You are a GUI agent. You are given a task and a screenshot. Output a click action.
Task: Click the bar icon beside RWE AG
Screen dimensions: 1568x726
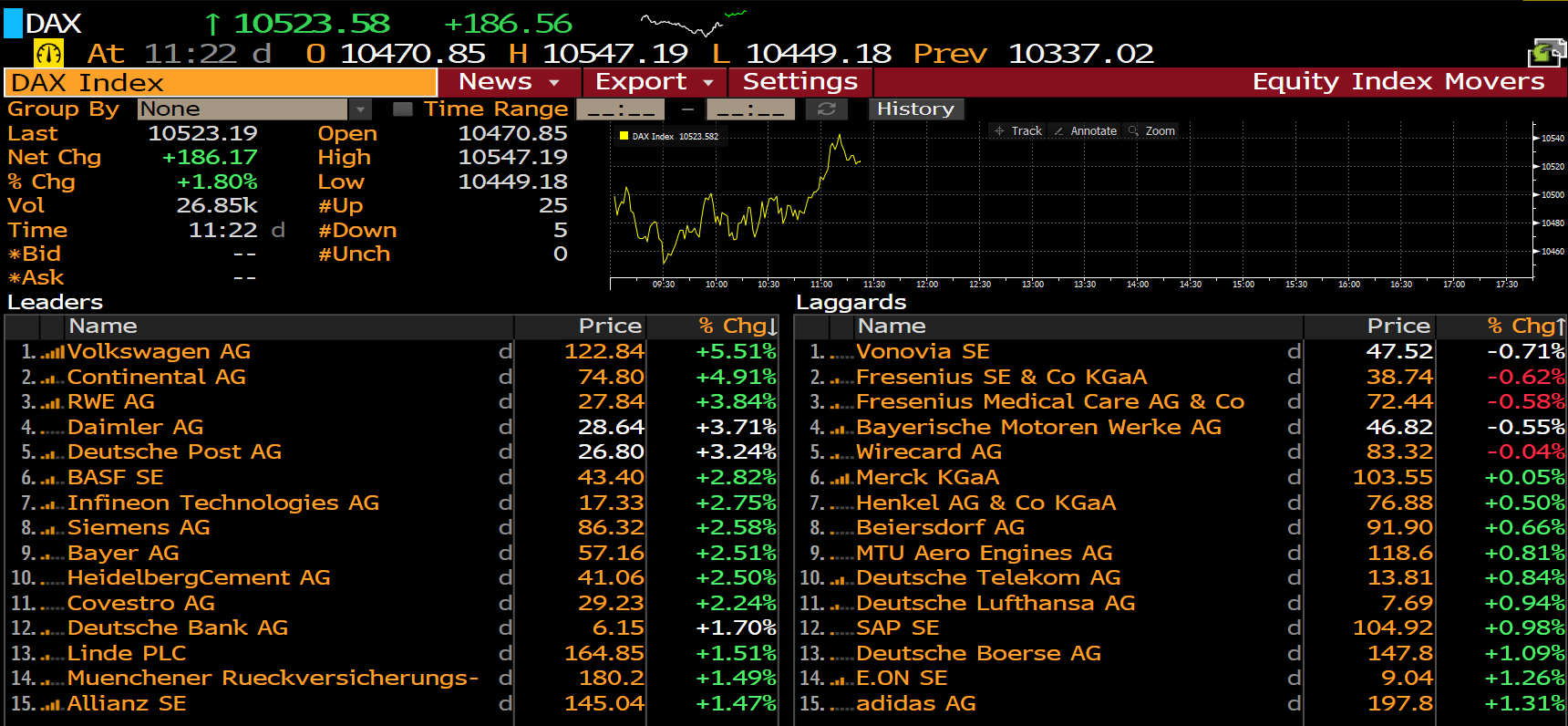(52, 403)
